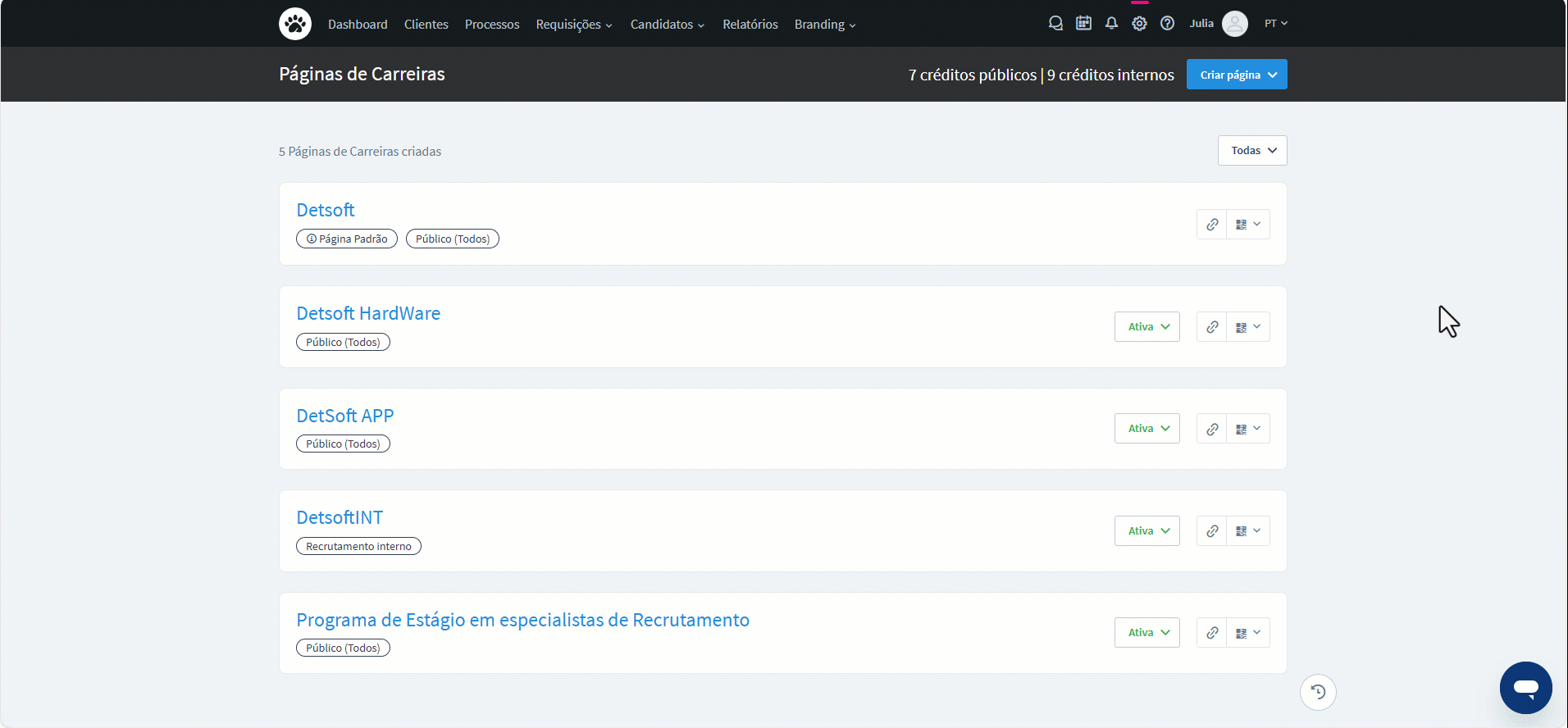The image size is (1568, 728).
Task: Open the settings gear icon
Action: (x=1139, y=24)
